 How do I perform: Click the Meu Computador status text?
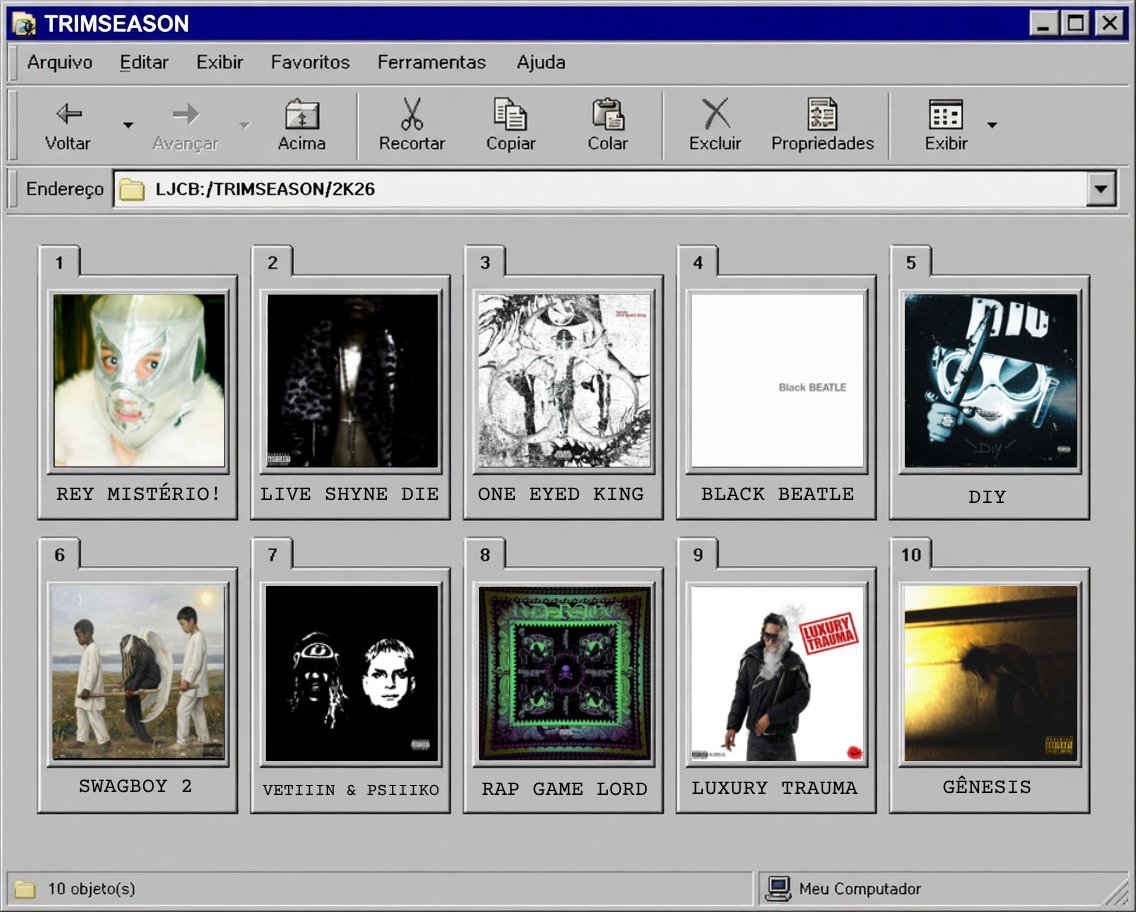point(860,889)
